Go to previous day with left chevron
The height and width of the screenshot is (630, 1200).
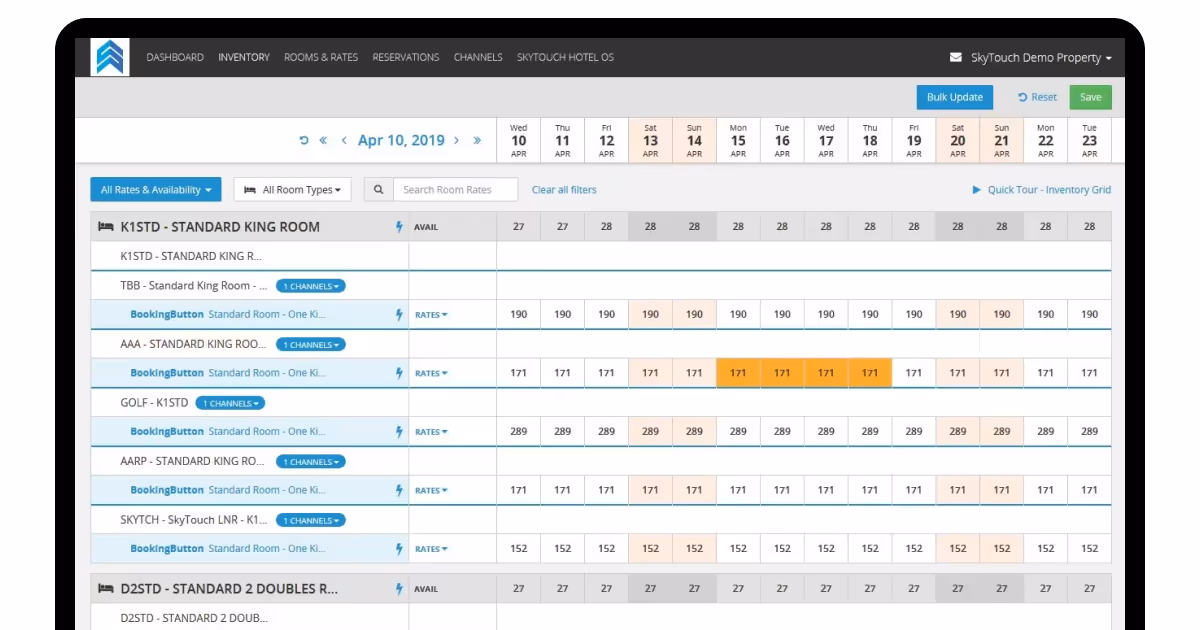[345, 141]
